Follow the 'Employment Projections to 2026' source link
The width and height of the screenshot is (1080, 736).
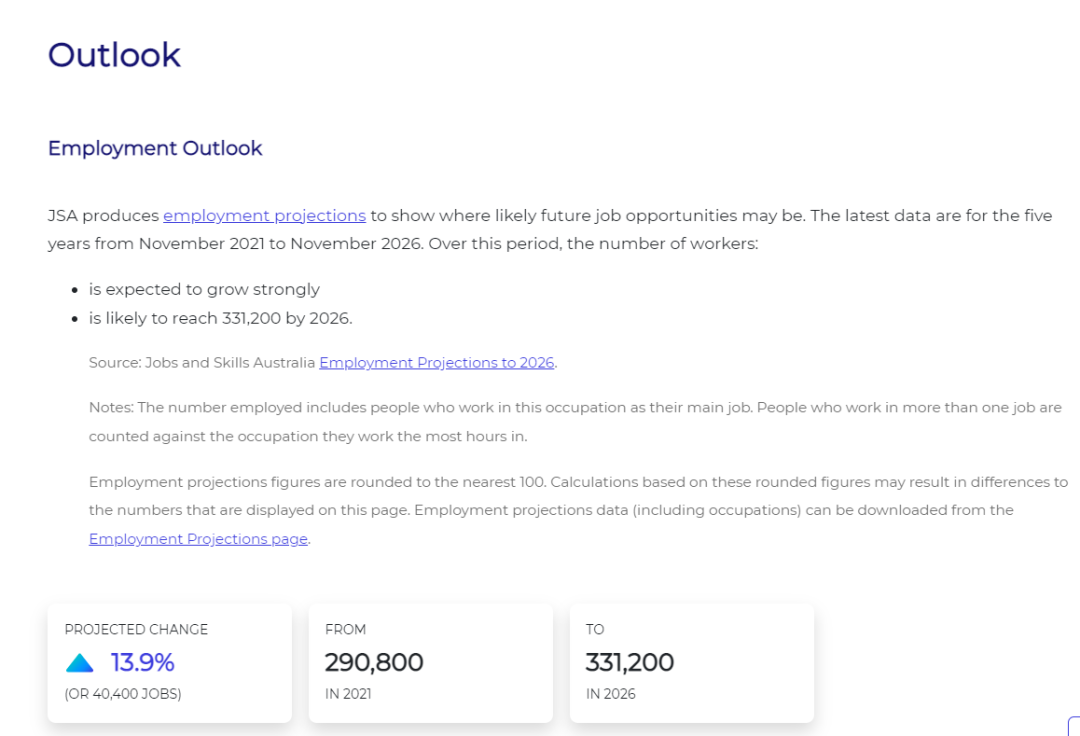coord(437,363)
